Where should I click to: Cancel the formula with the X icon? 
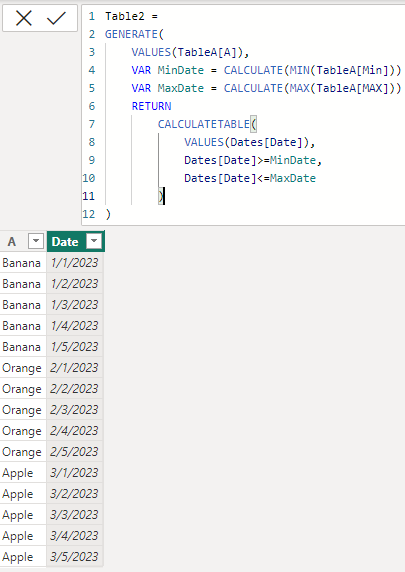point(24,18)
